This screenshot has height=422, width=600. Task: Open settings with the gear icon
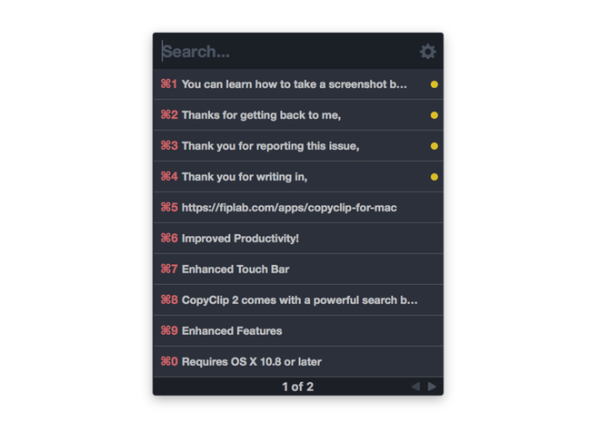coord(427,52)
